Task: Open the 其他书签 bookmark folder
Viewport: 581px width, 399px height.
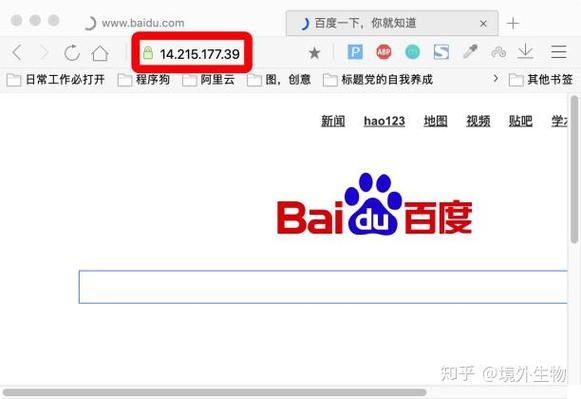Action: pos(541,79)
